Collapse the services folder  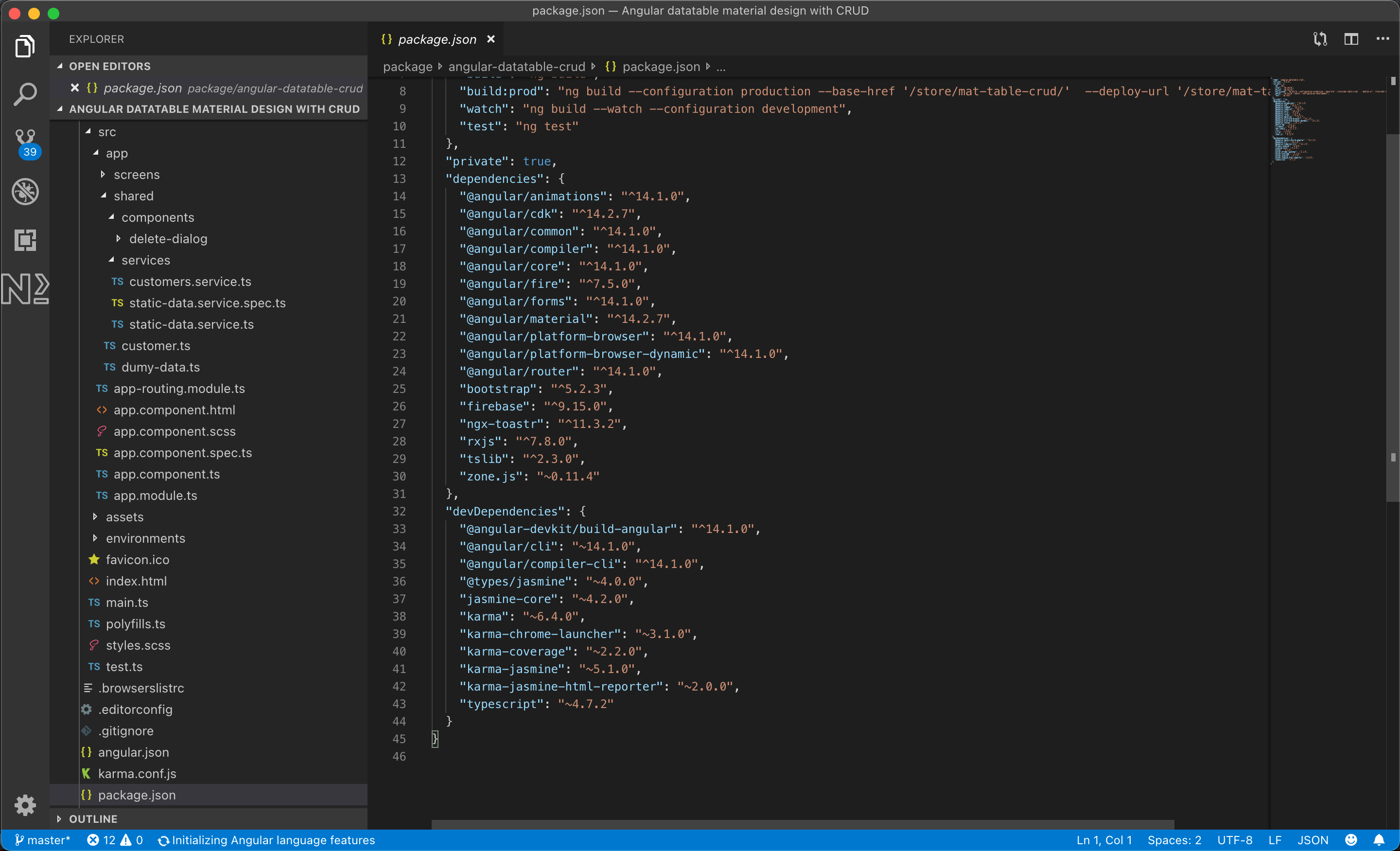pos(111,260)
